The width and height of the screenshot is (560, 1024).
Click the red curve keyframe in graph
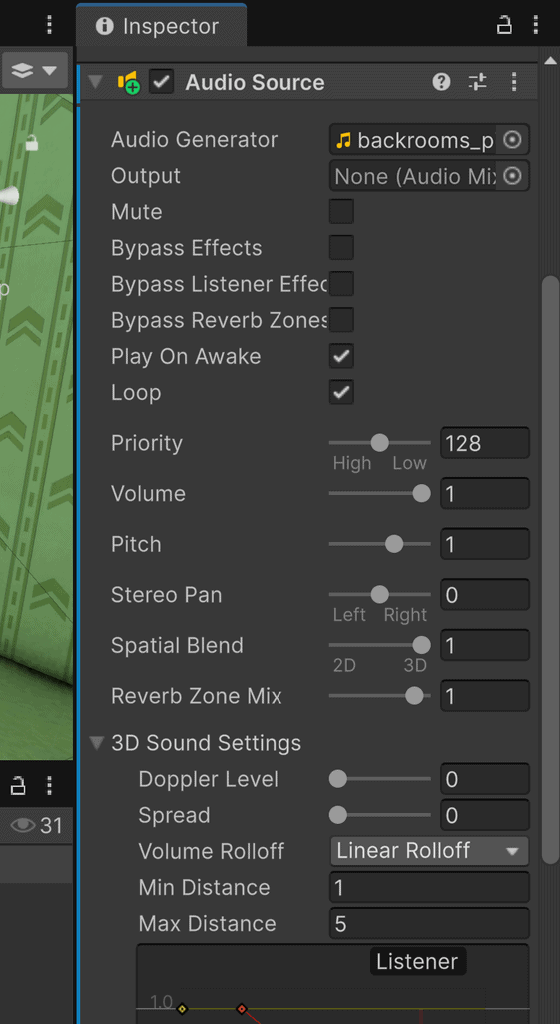pos(241,1009)
